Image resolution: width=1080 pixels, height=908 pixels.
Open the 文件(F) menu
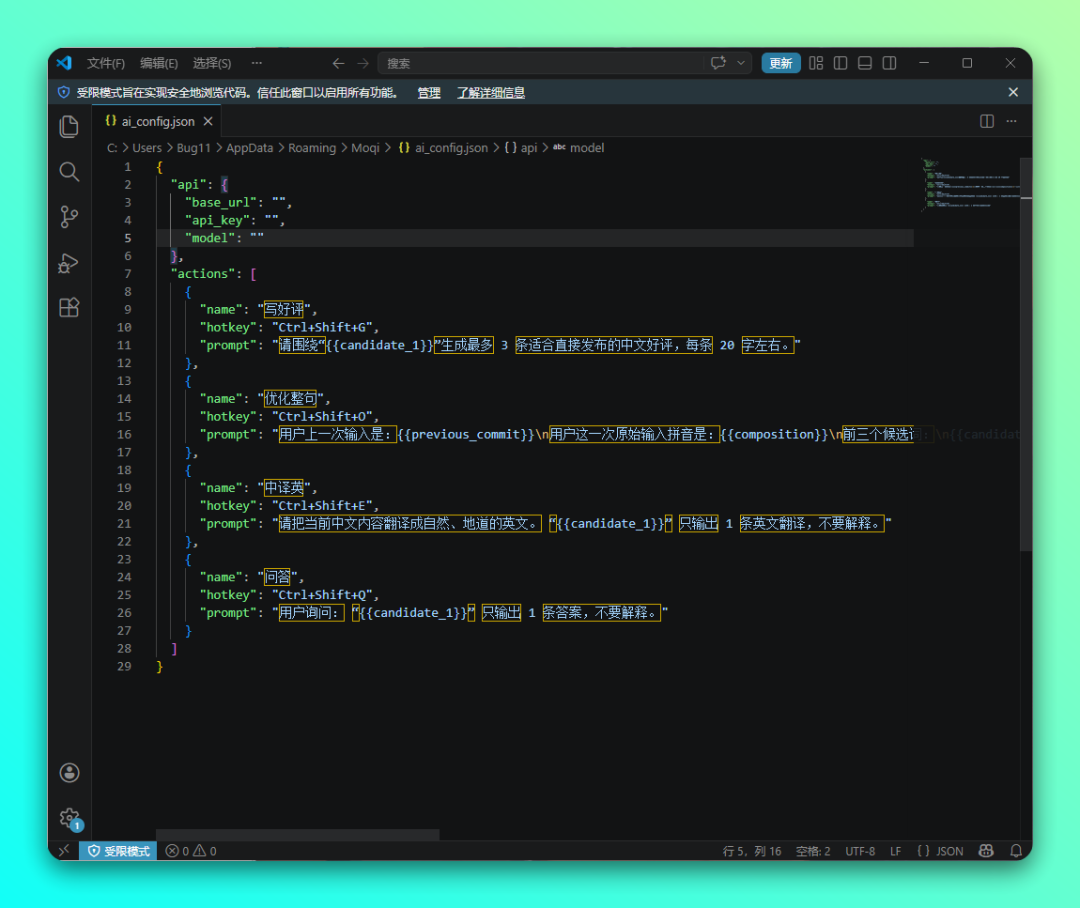pyautogui.click(x=106, y=63)
